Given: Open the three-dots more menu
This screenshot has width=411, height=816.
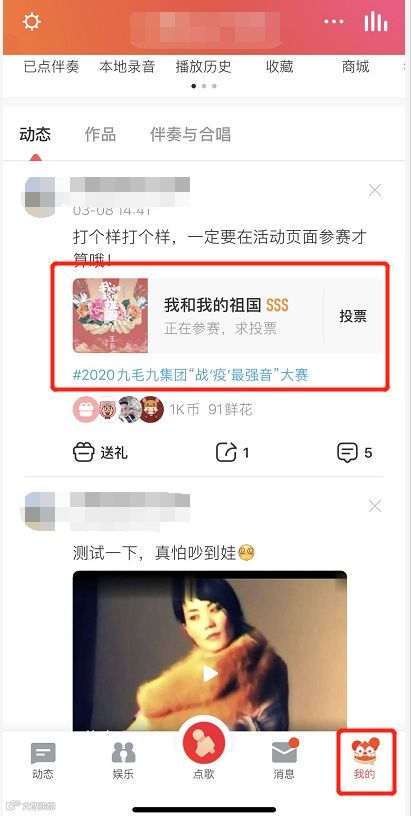Looking at the screenshot, I should [334, 22].
